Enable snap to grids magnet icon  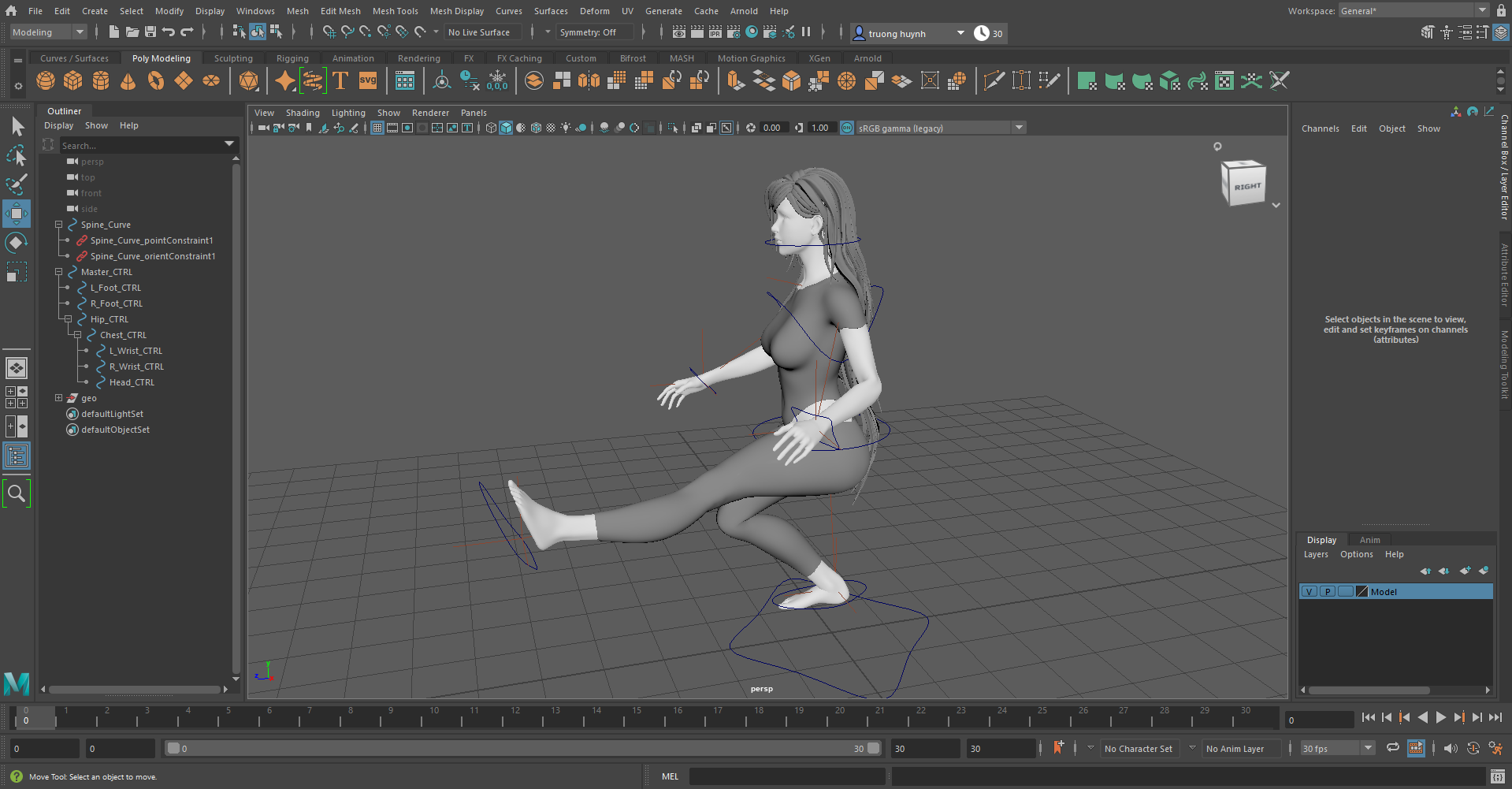(x=328, y=32)
